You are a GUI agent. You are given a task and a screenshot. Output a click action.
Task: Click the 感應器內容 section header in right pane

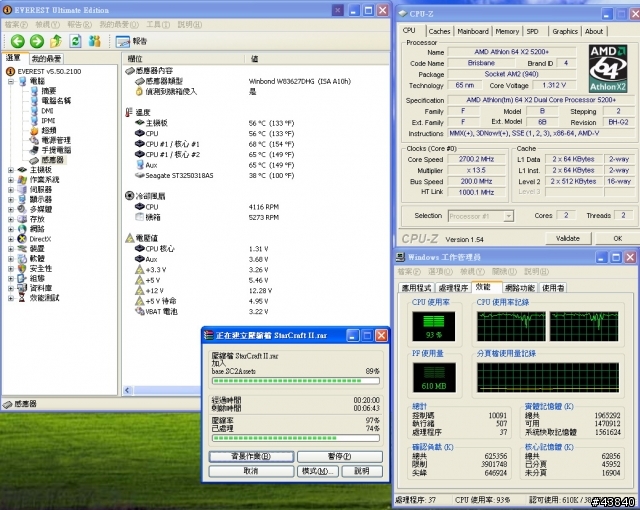149,71
